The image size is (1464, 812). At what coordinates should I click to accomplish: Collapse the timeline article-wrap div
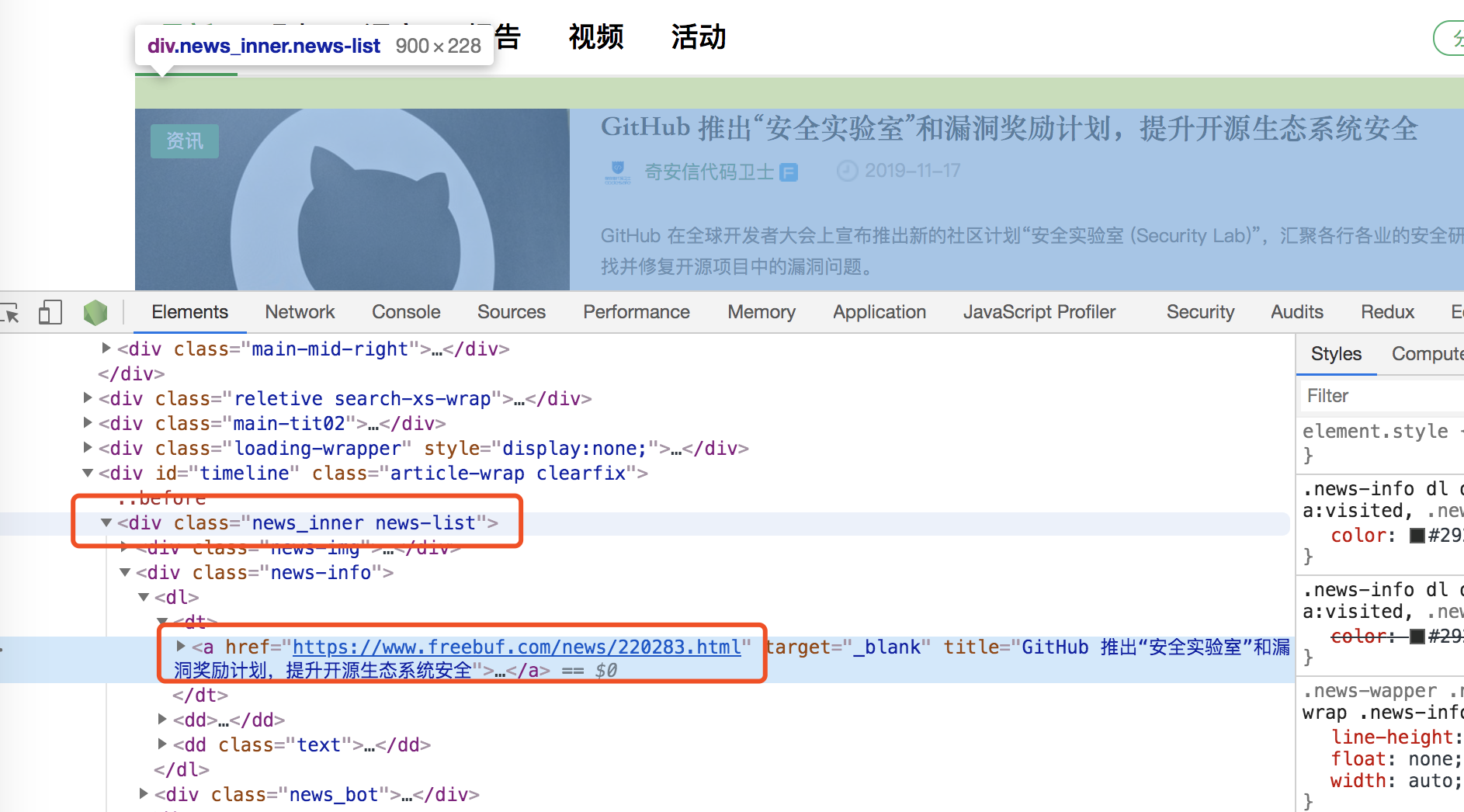[x=88, y=473]
